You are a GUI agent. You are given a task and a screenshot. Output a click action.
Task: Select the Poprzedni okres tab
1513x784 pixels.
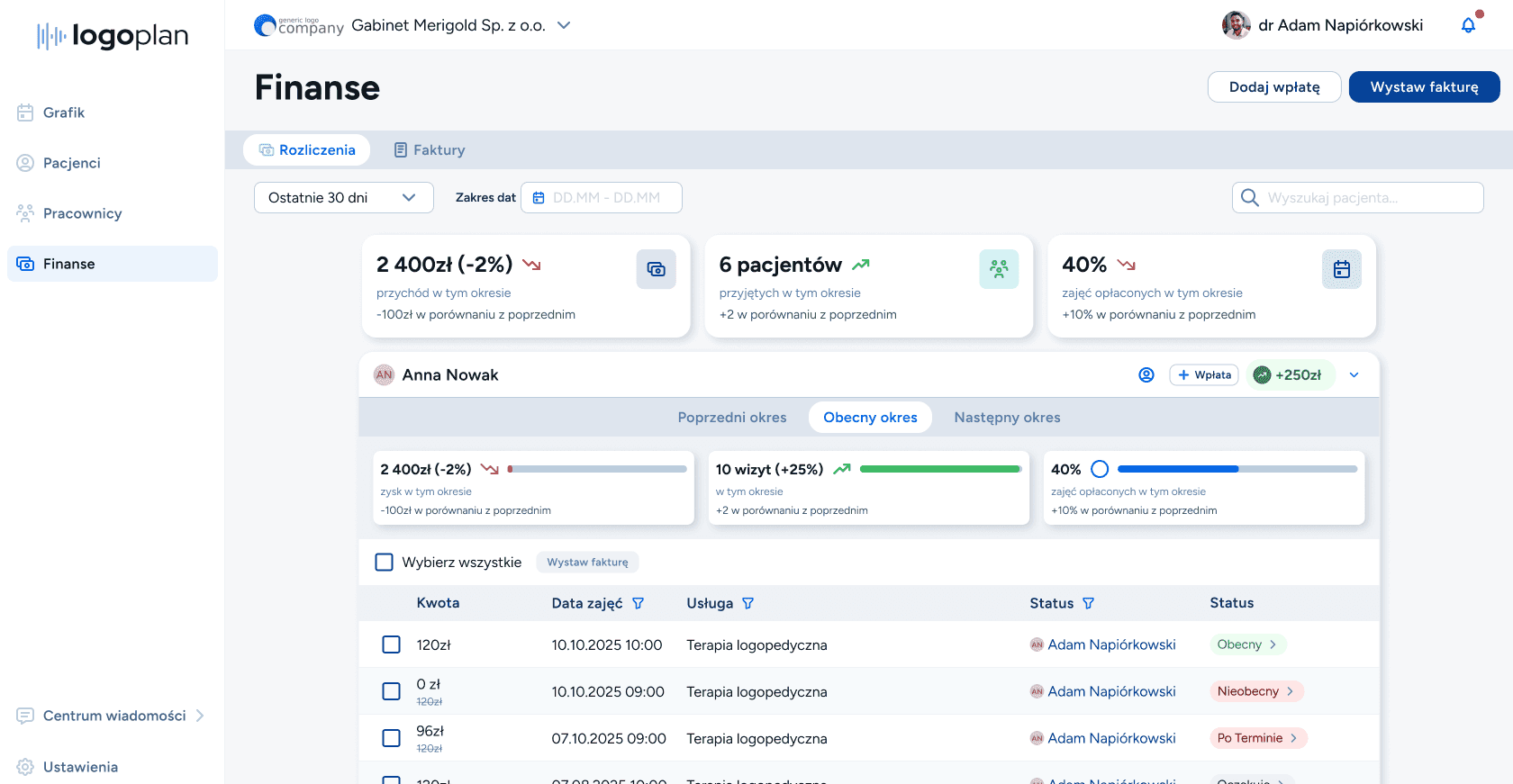click(x=731, y=418)
